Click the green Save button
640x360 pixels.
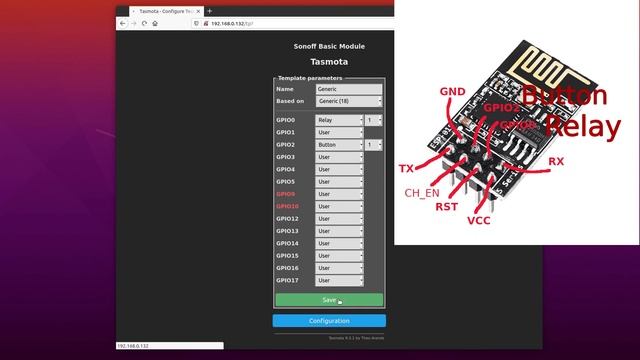(329, 300)
